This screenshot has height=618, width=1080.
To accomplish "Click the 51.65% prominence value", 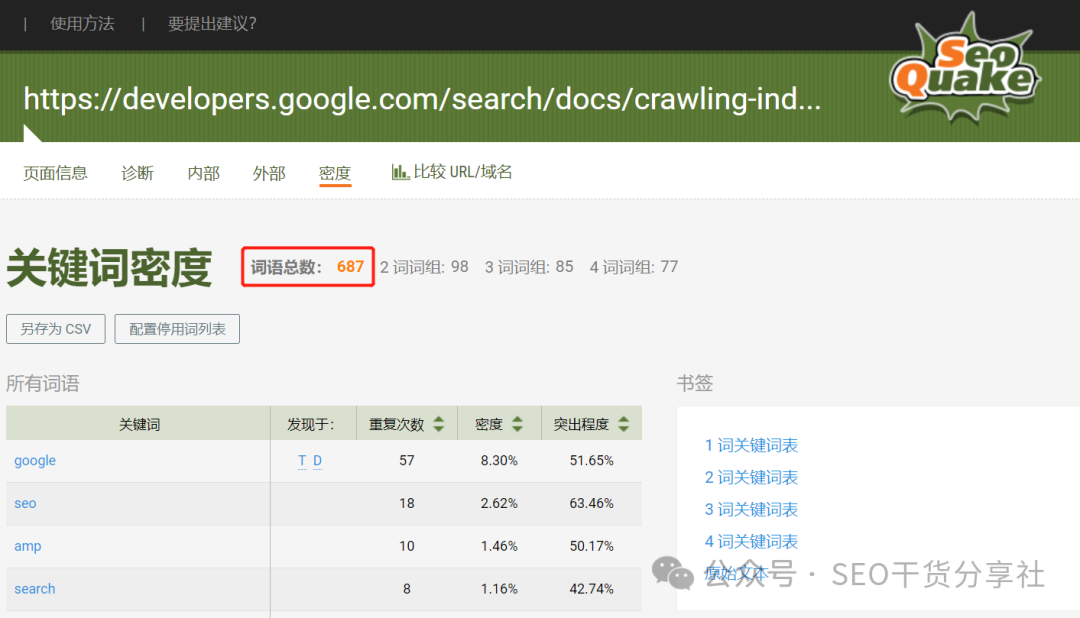I will [591, 460].
